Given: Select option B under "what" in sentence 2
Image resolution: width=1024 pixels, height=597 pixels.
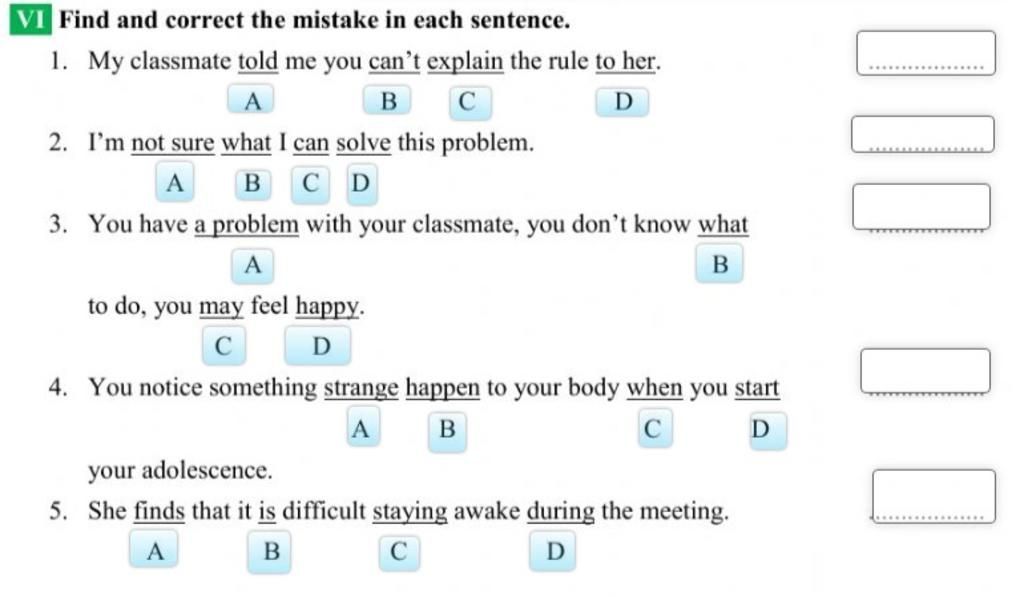Looking at the screenshot, I should (x=253, y=183).
